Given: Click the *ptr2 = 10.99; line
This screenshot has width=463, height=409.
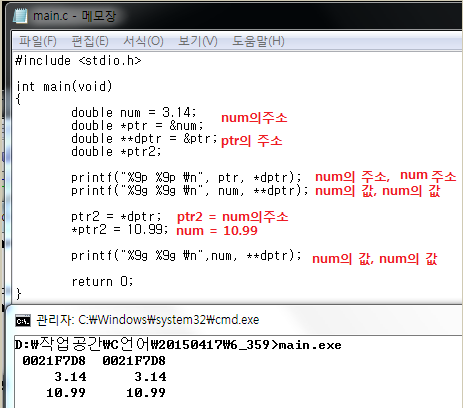Looking at the screenshot, I should [x=120, y=230].
